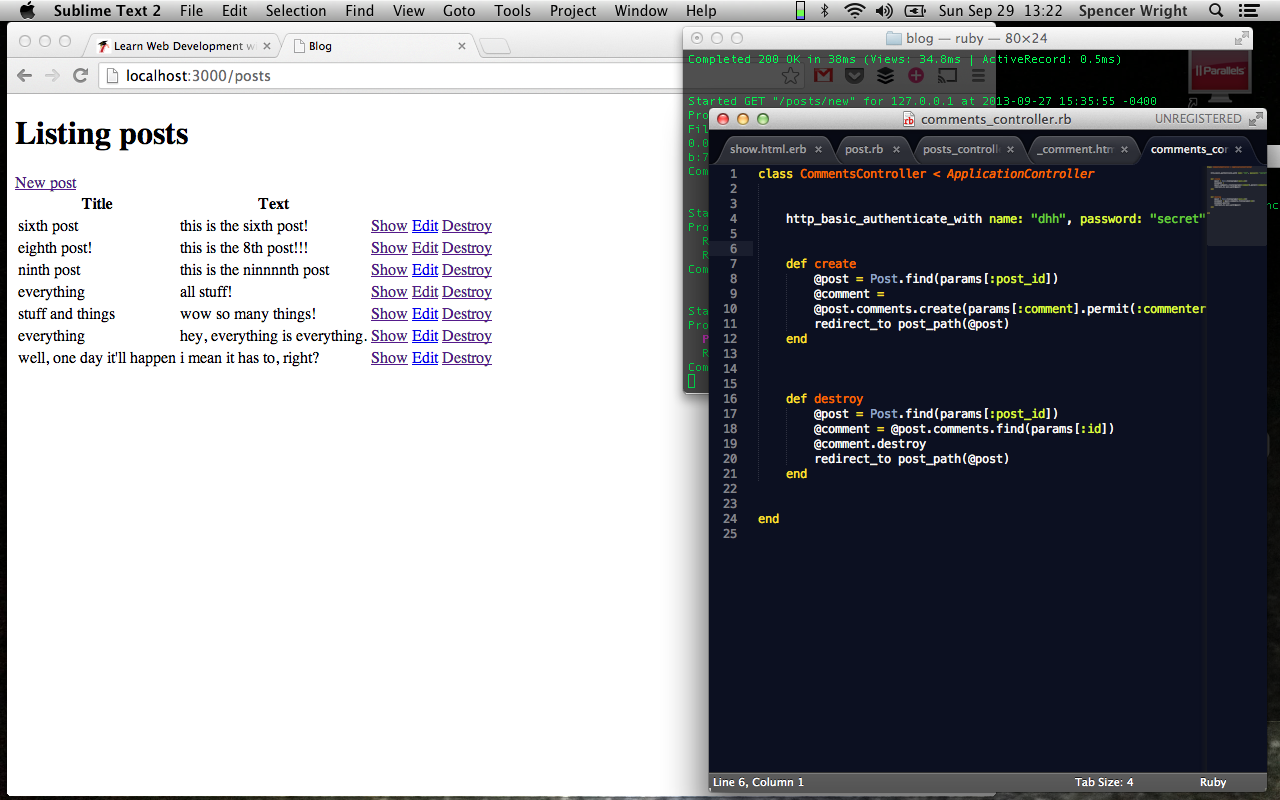Go back in Chrome browser
The image size is (1280, 800).
[x=24, y=76]
